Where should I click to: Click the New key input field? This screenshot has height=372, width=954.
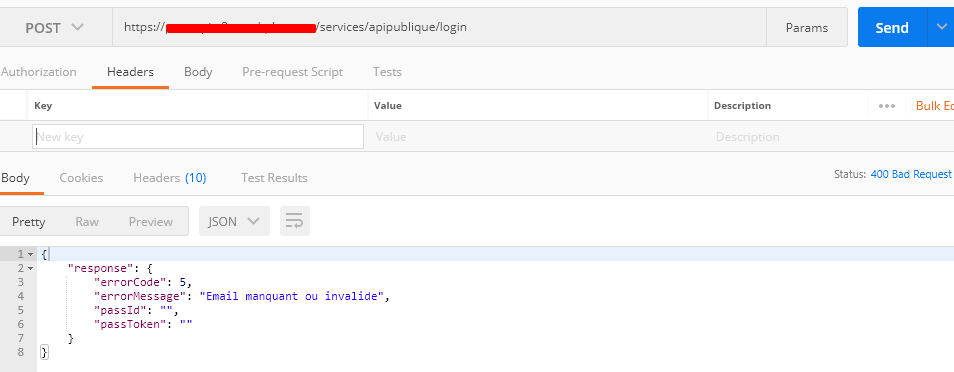click(198, 136)
